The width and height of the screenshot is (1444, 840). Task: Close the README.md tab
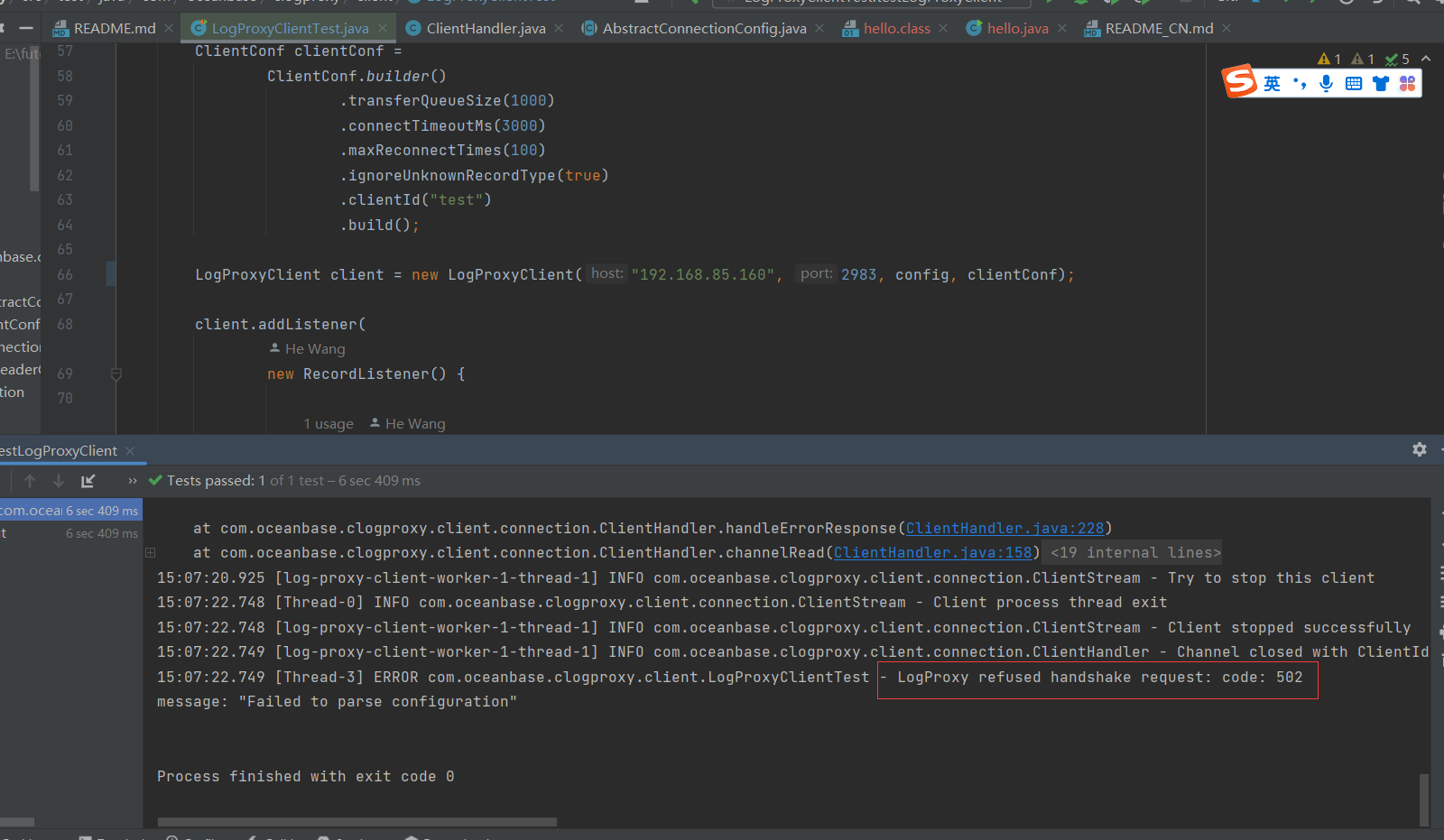tap(169, 28)
